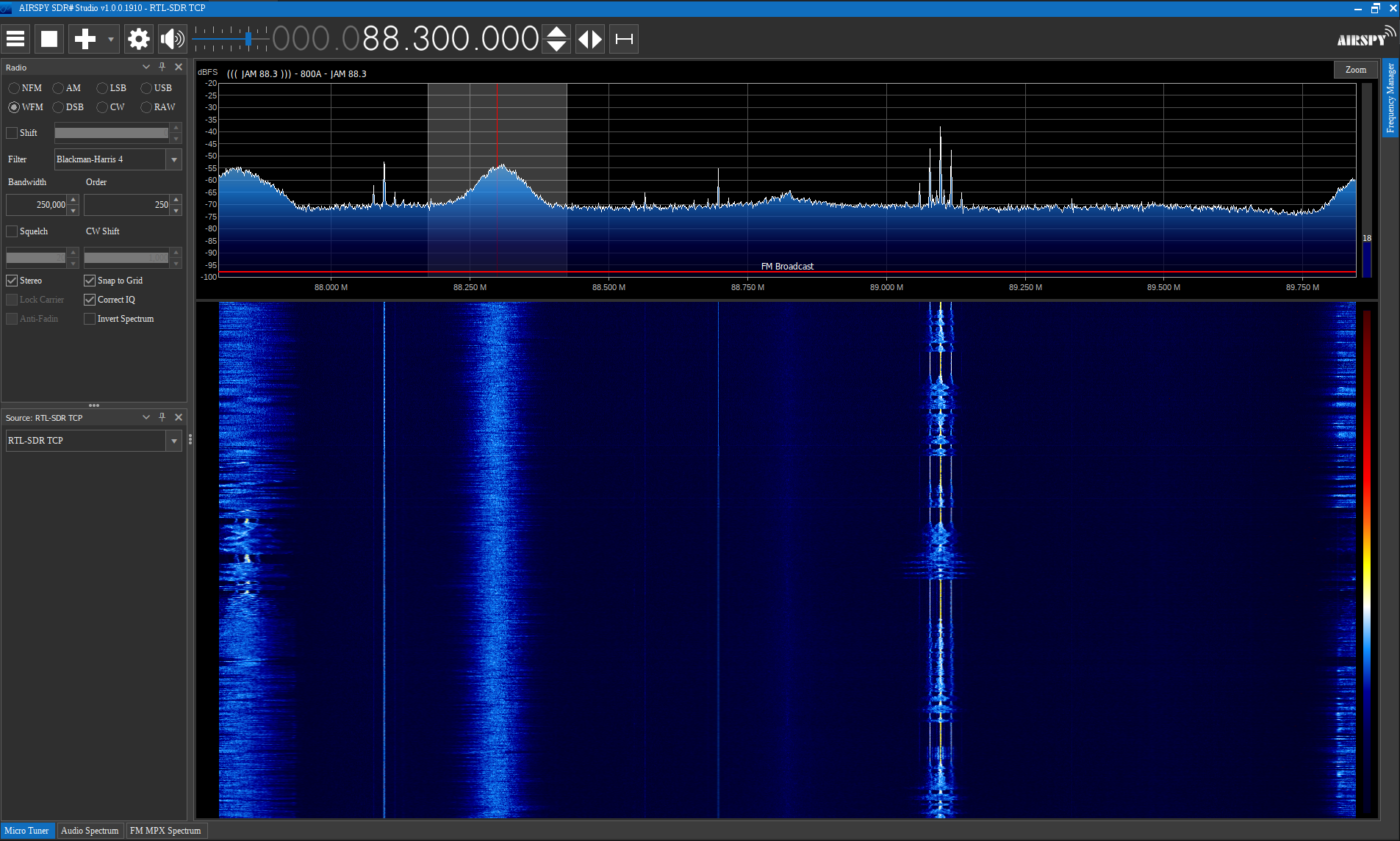
Task: Open the Frequency Manager side tab
Action: tap(1390, 98)
